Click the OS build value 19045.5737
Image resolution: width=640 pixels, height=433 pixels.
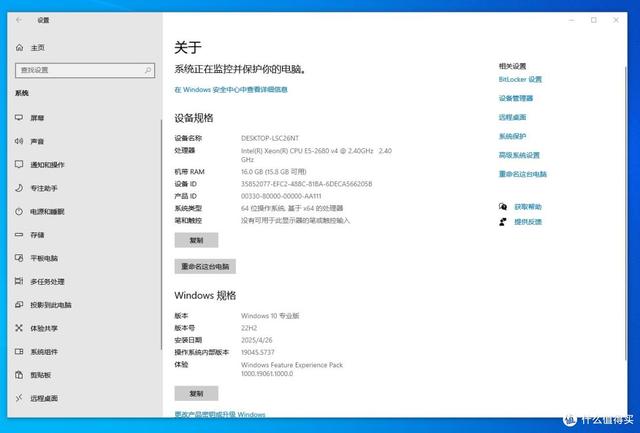[x=258, y=352]
